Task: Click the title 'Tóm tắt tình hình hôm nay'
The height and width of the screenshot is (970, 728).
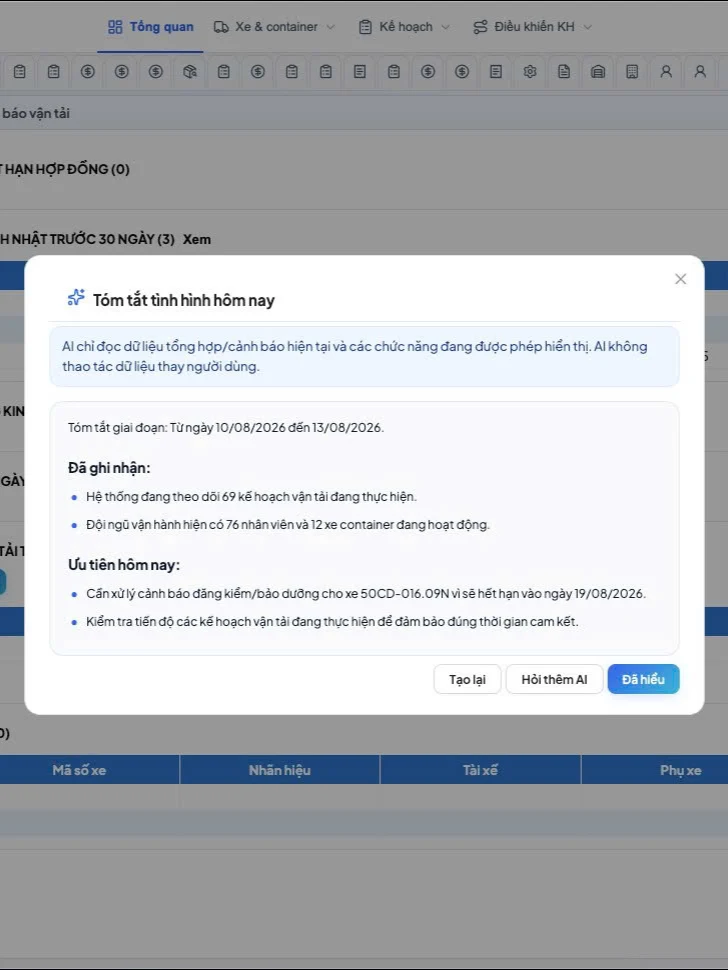Action: [184, 300]
